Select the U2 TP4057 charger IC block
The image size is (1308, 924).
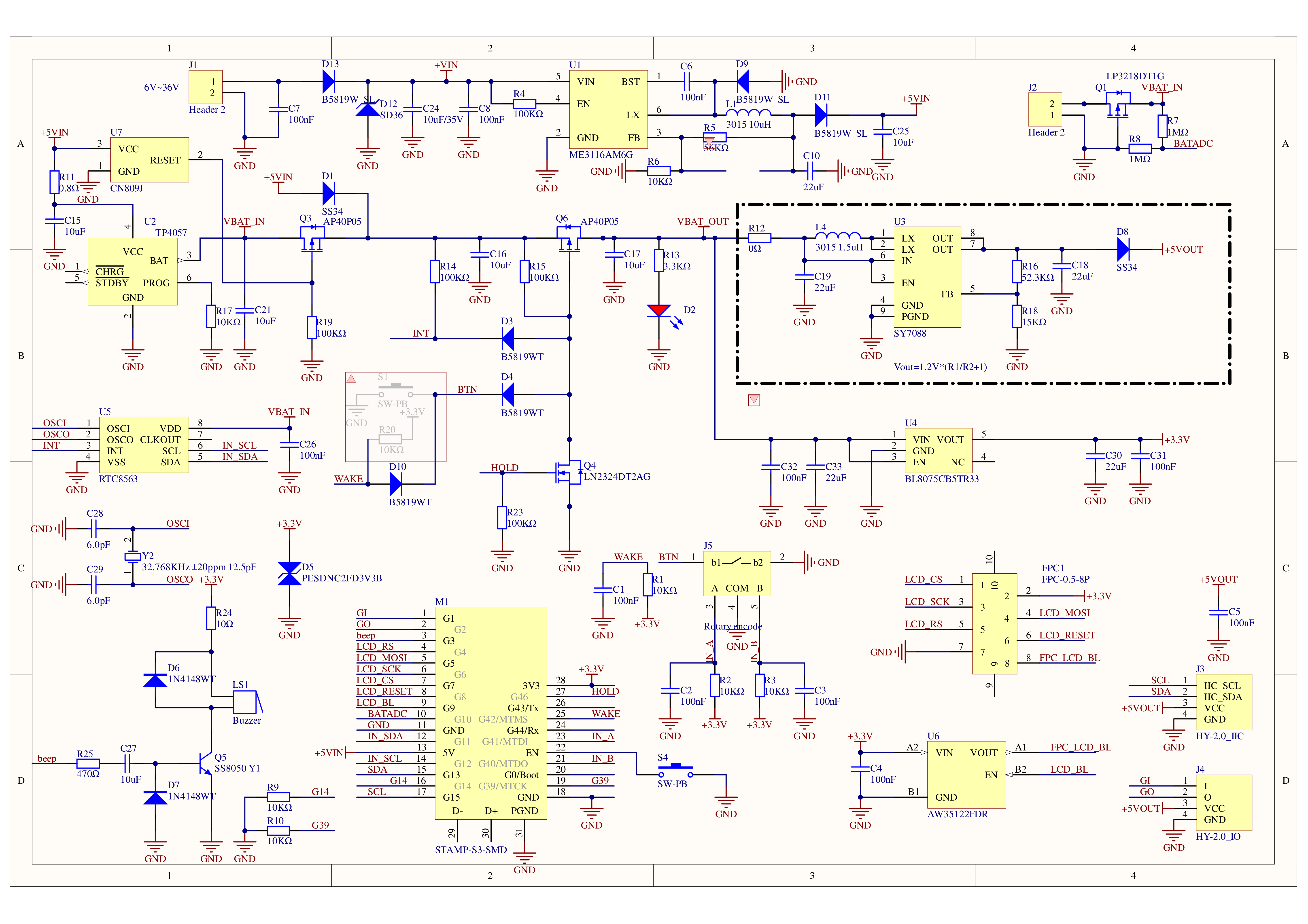tap(133, 272)
